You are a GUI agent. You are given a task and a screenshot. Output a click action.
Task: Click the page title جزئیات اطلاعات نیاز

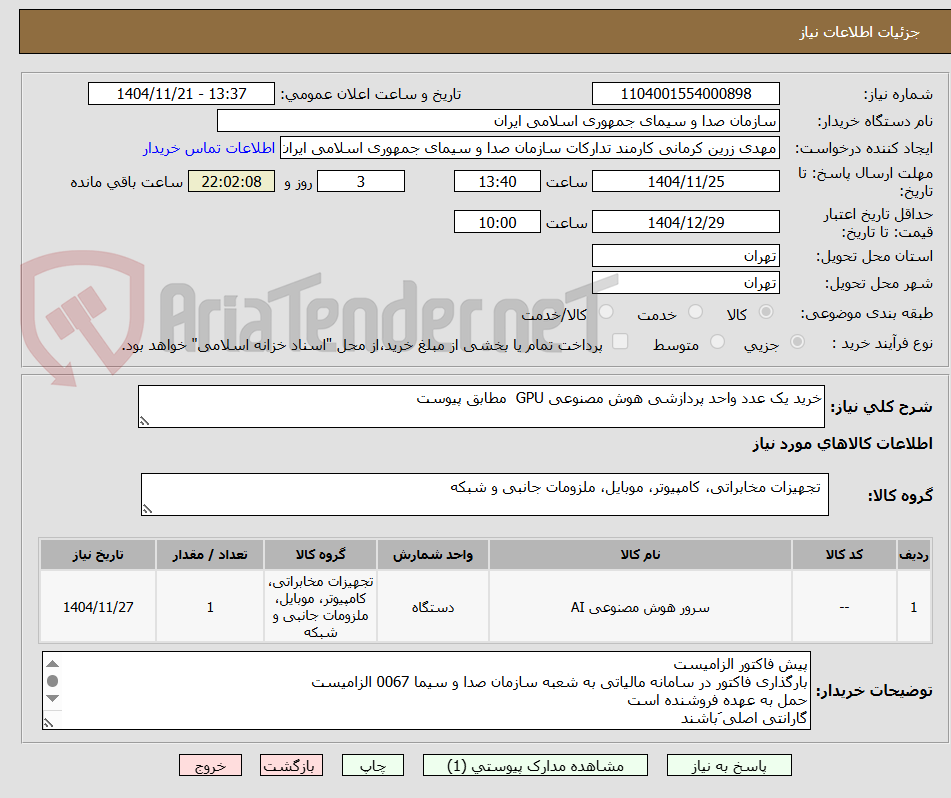[859, 32]
